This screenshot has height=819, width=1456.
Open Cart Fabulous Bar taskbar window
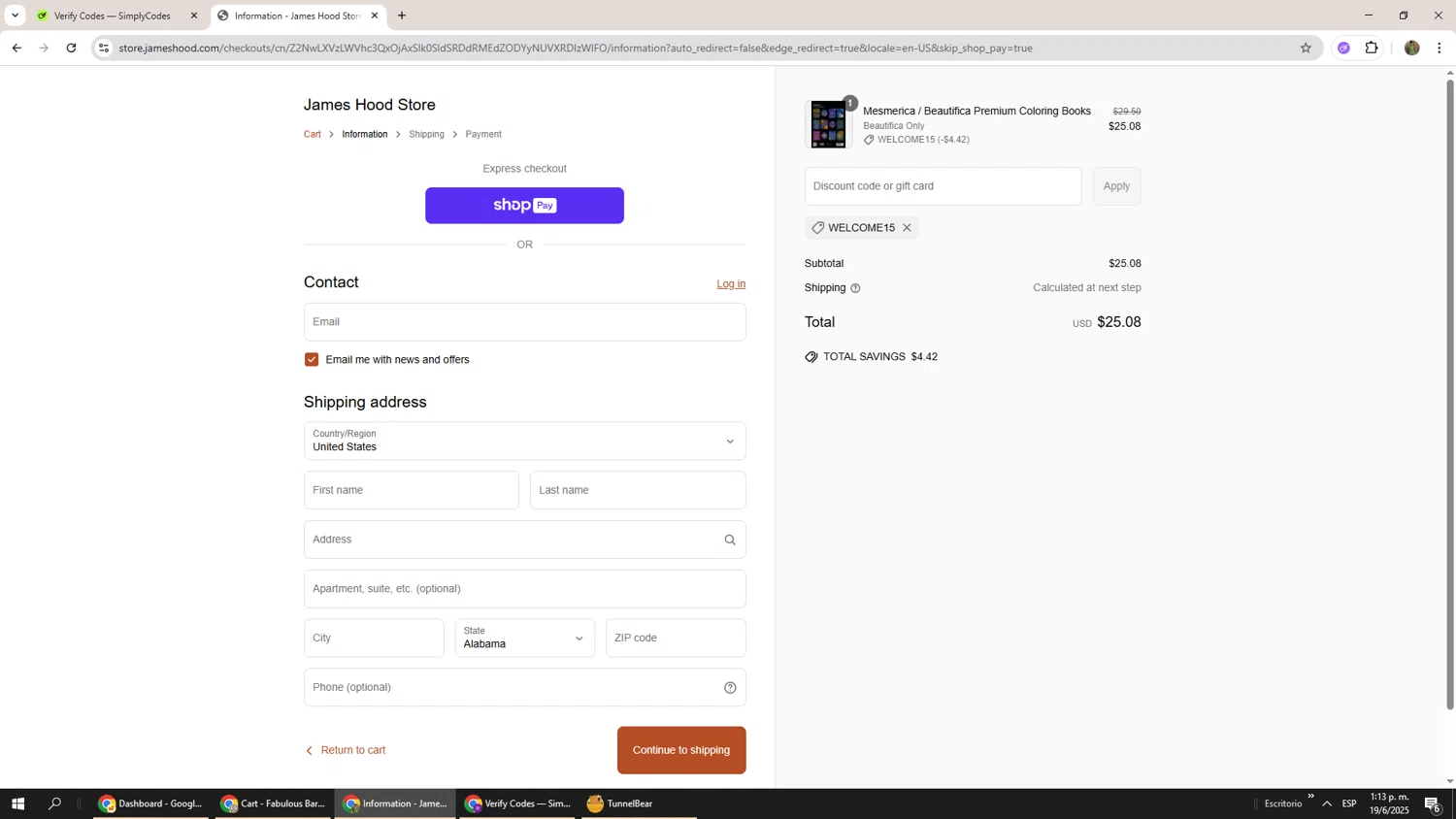click(273, 803)
